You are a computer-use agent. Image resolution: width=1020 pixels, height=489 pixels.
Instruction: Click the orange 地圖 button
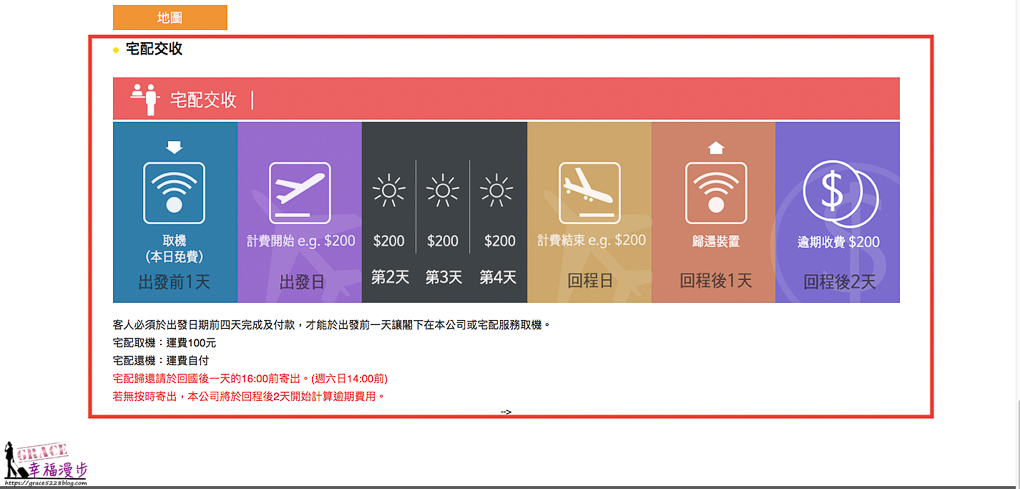(x=170, y=18)
